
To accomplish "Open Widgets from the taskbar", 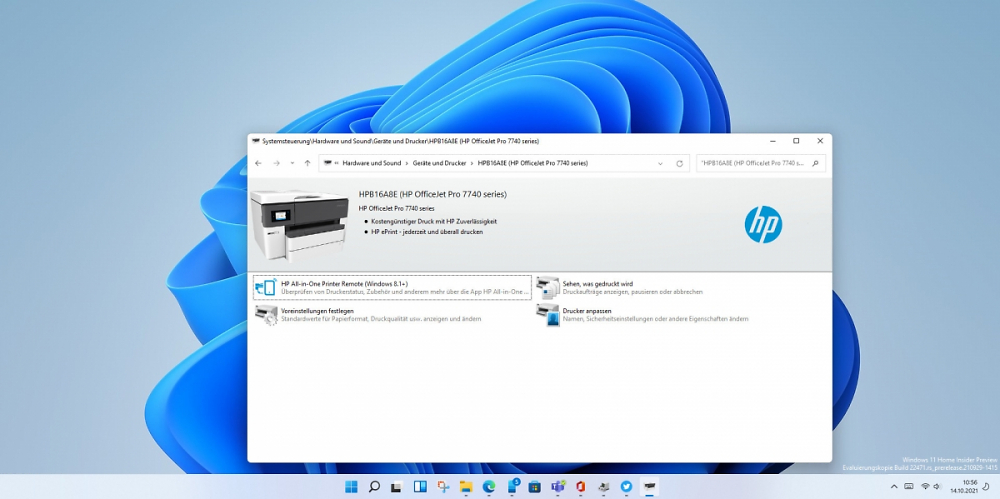I will [420, 487].
